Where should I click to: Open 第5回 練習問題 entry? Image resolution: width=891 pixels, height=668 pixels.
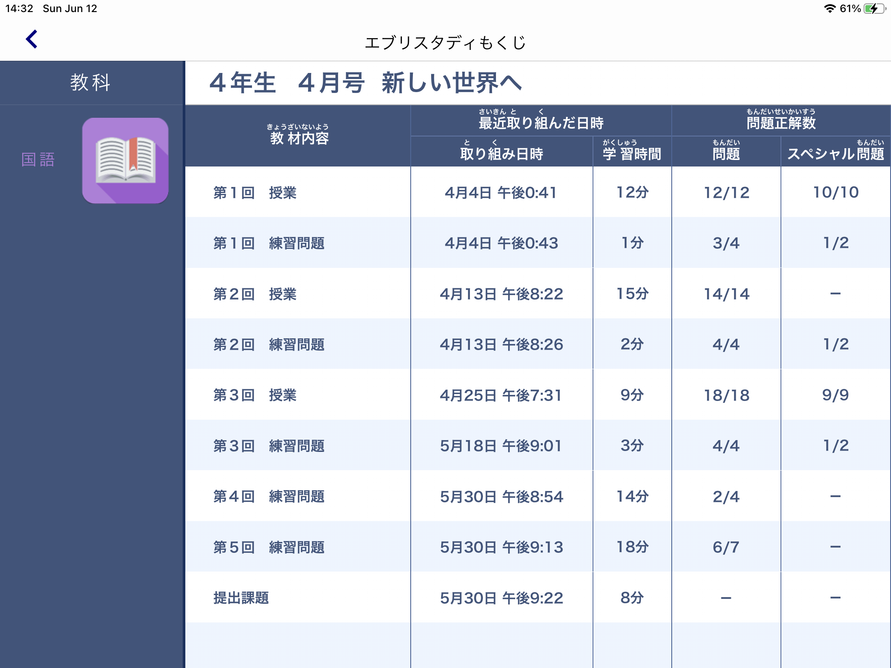click(268, 547)
